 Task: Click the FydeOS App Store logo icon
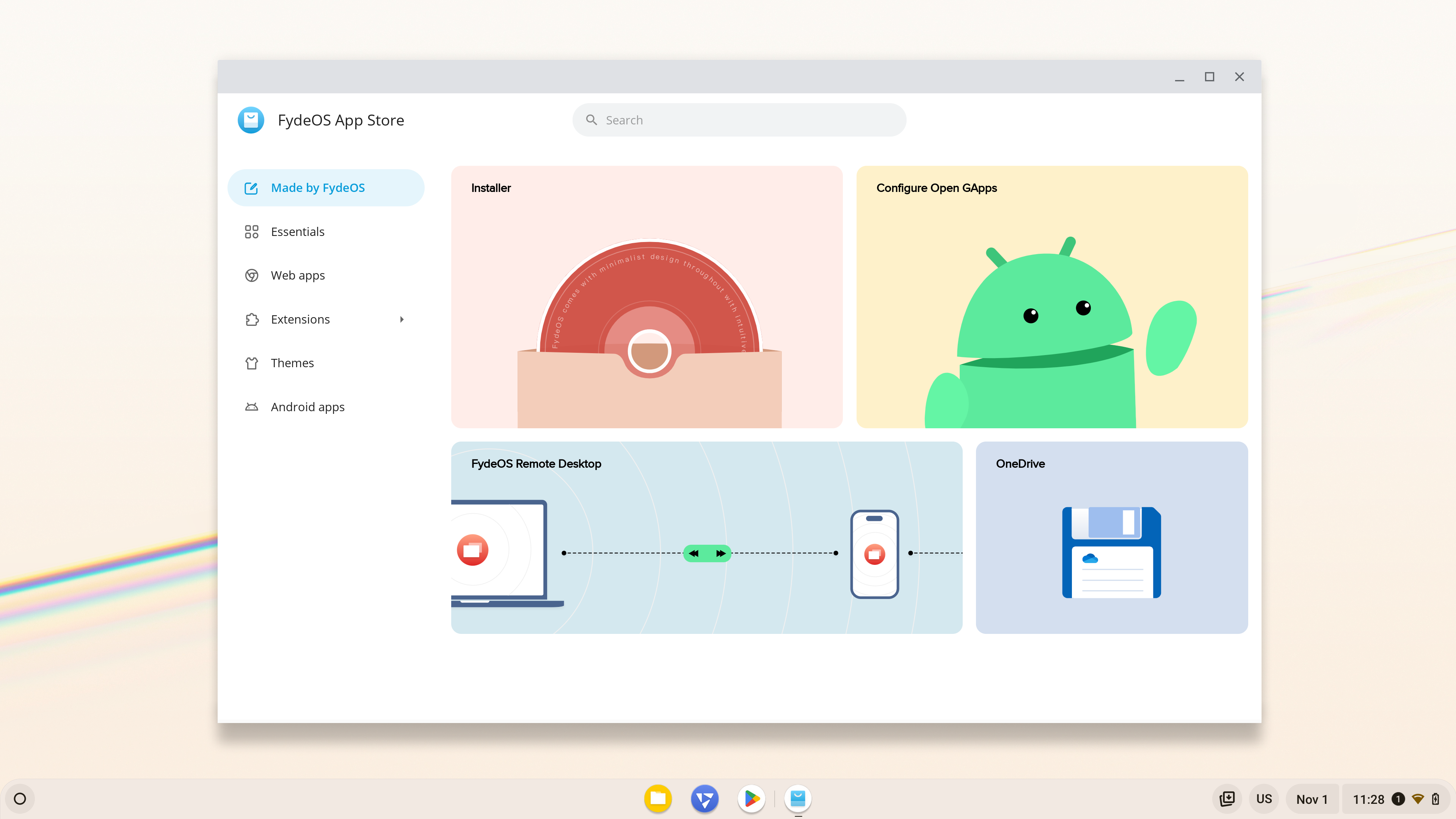click(251, 120)
